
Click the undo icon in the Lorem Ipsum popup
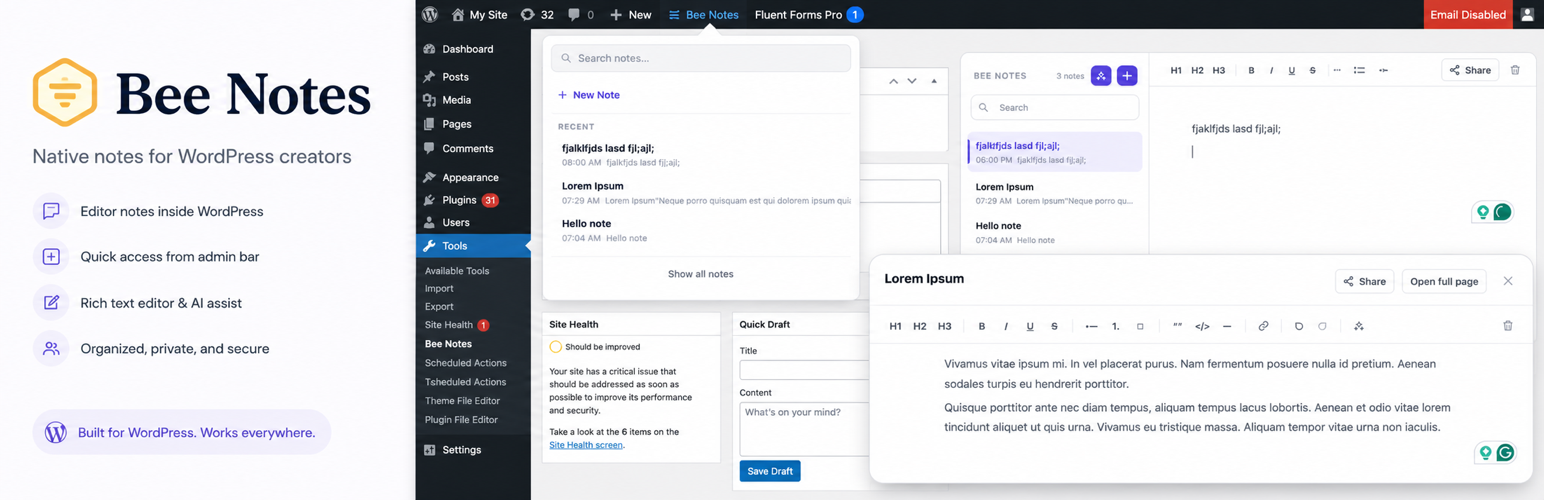point(1299,326)
